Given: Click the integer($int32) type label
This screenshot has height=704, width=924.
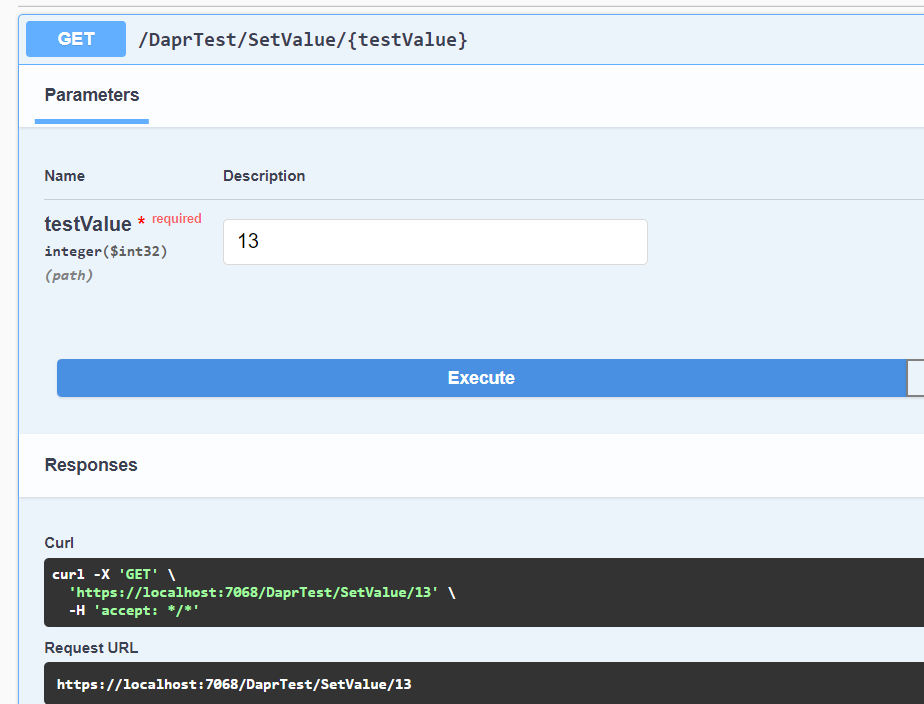Looking at the screenshot, I should point(106,251).
